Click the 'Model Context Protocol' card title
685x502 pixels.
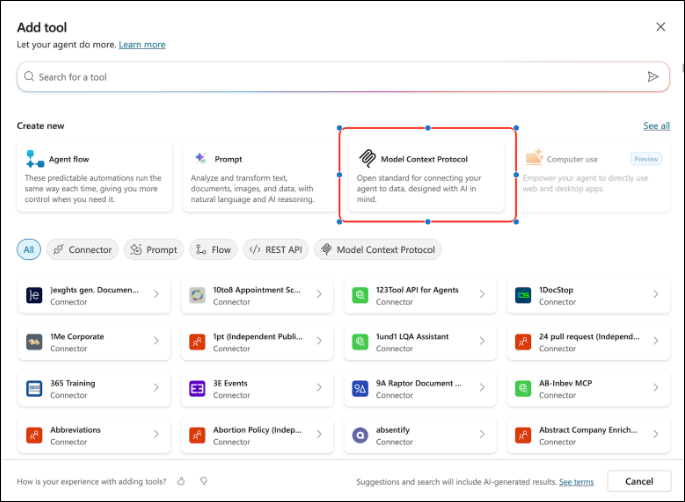(x=424, y=159)
